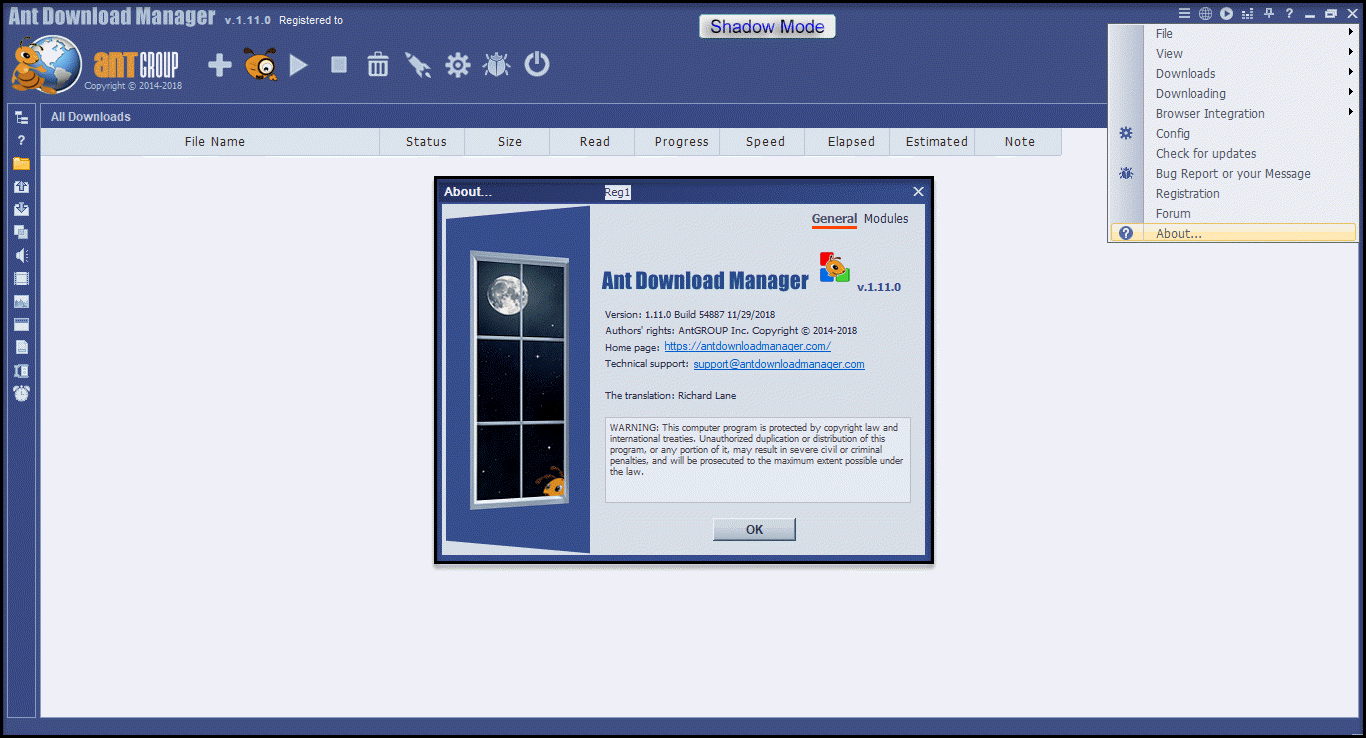This screenshot has width=1366, height=738.
Task: Click the alarm clock sidebar icon
Action: coord(21,394)
